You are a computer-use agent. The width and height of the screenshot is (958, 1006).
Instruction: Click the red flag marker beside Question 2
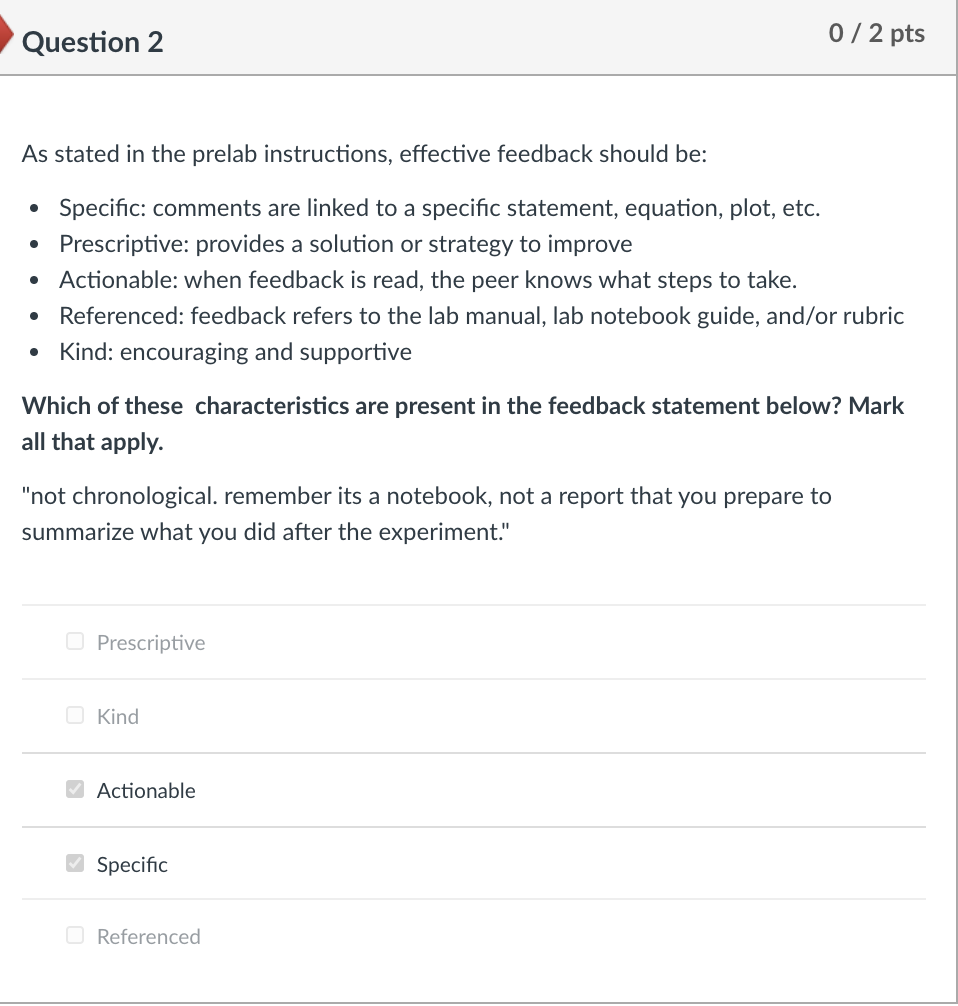tap(5, 34)
